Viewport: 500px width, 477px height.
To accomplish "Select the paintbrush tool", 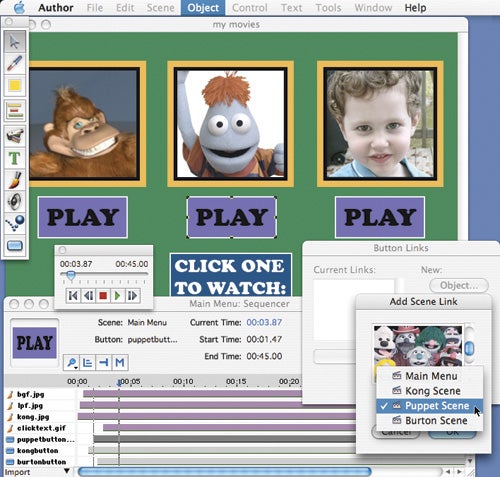I will pos(15,180).
